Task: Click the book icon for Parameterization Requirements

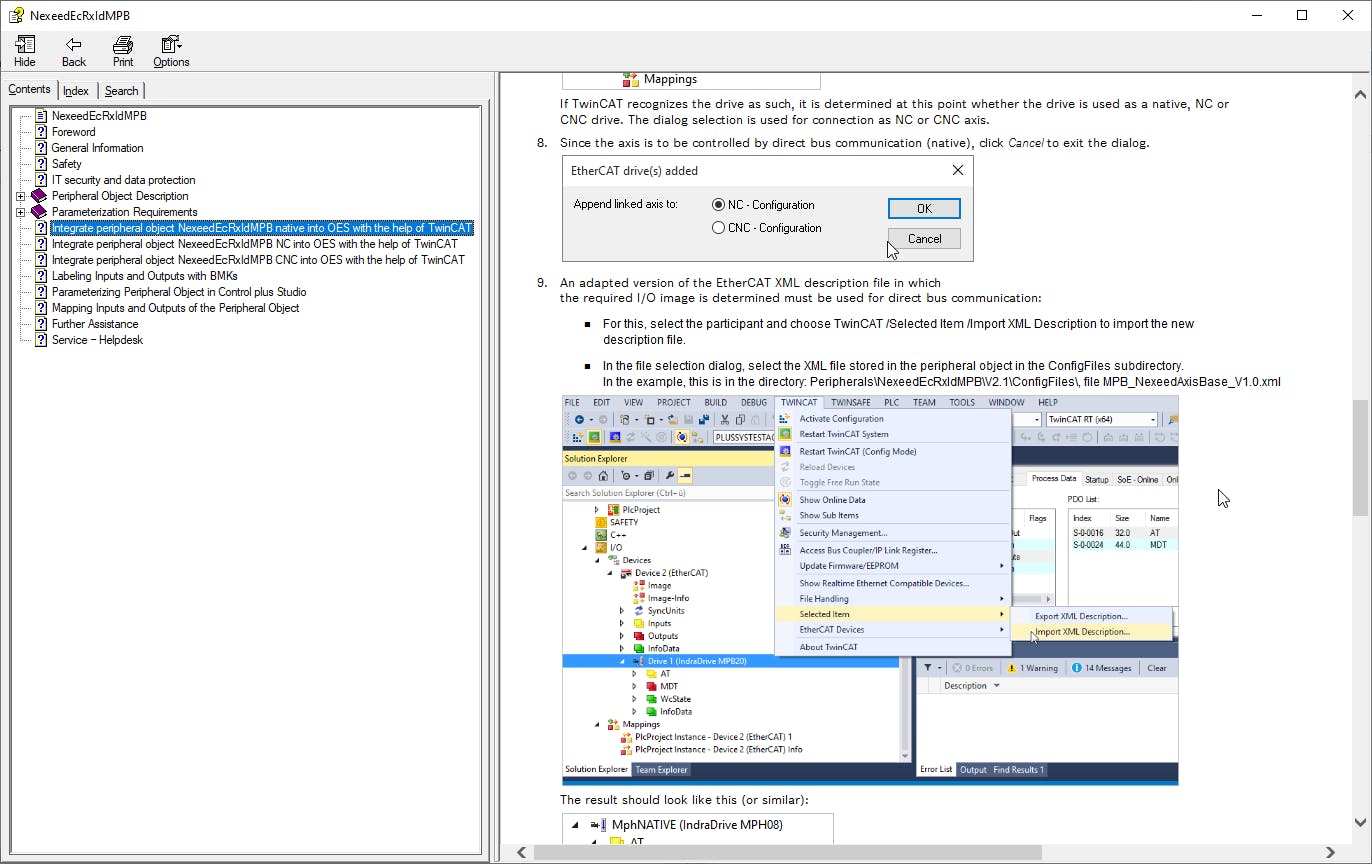Action: (x=40, y=212)
